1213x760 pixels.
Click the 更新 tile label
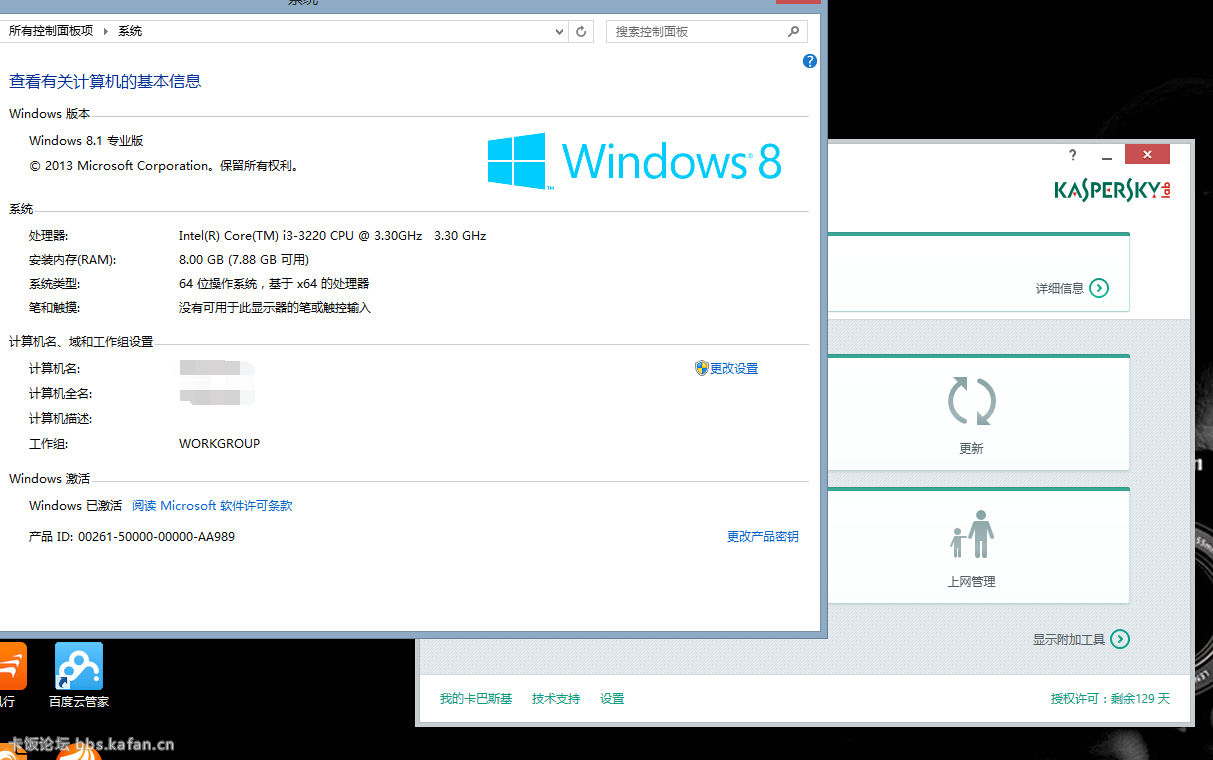click(x=971, y=448)
